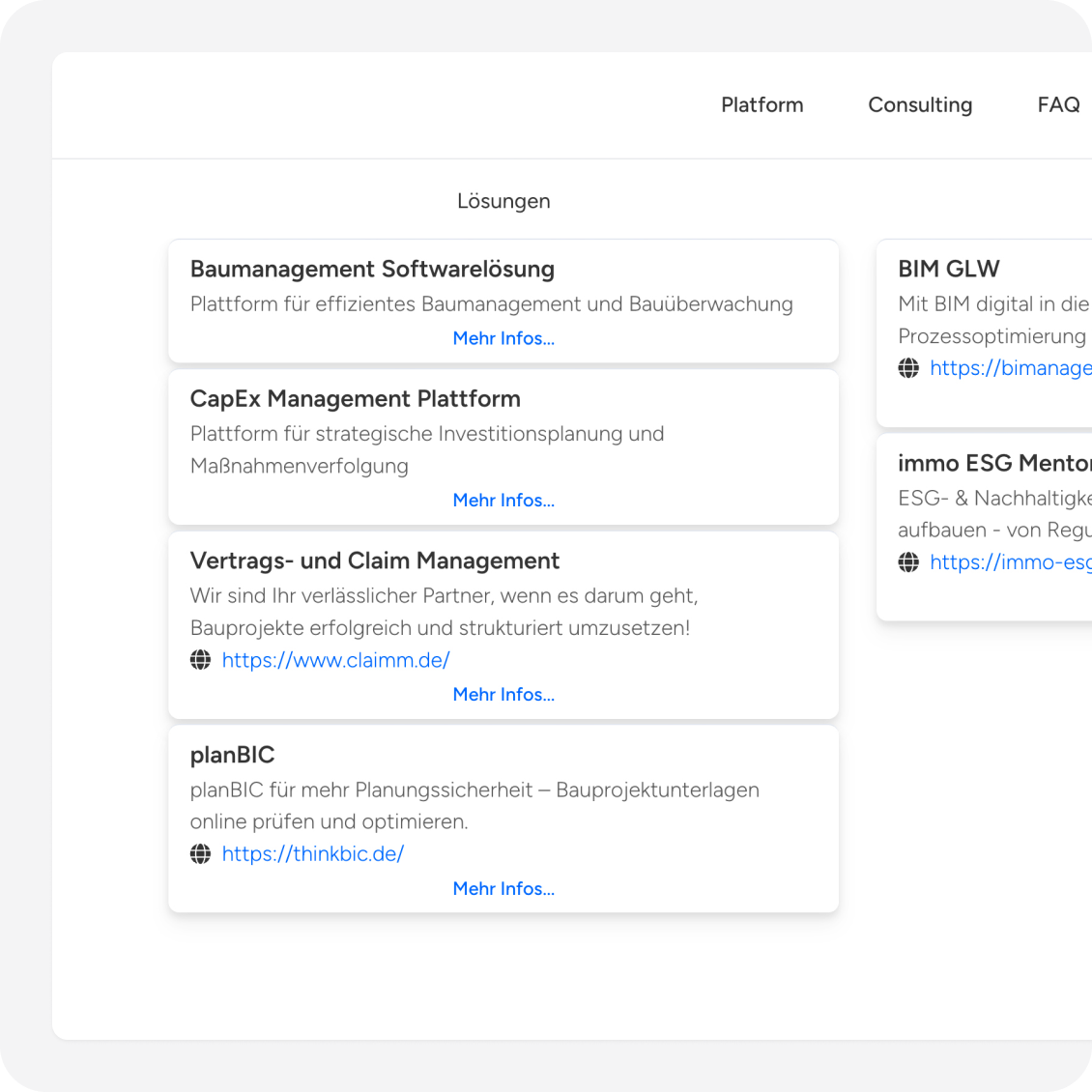The height and width of the screenshot is (1092, 1092).
Task: Select the planBIC card title
Action: click(232, 755)
